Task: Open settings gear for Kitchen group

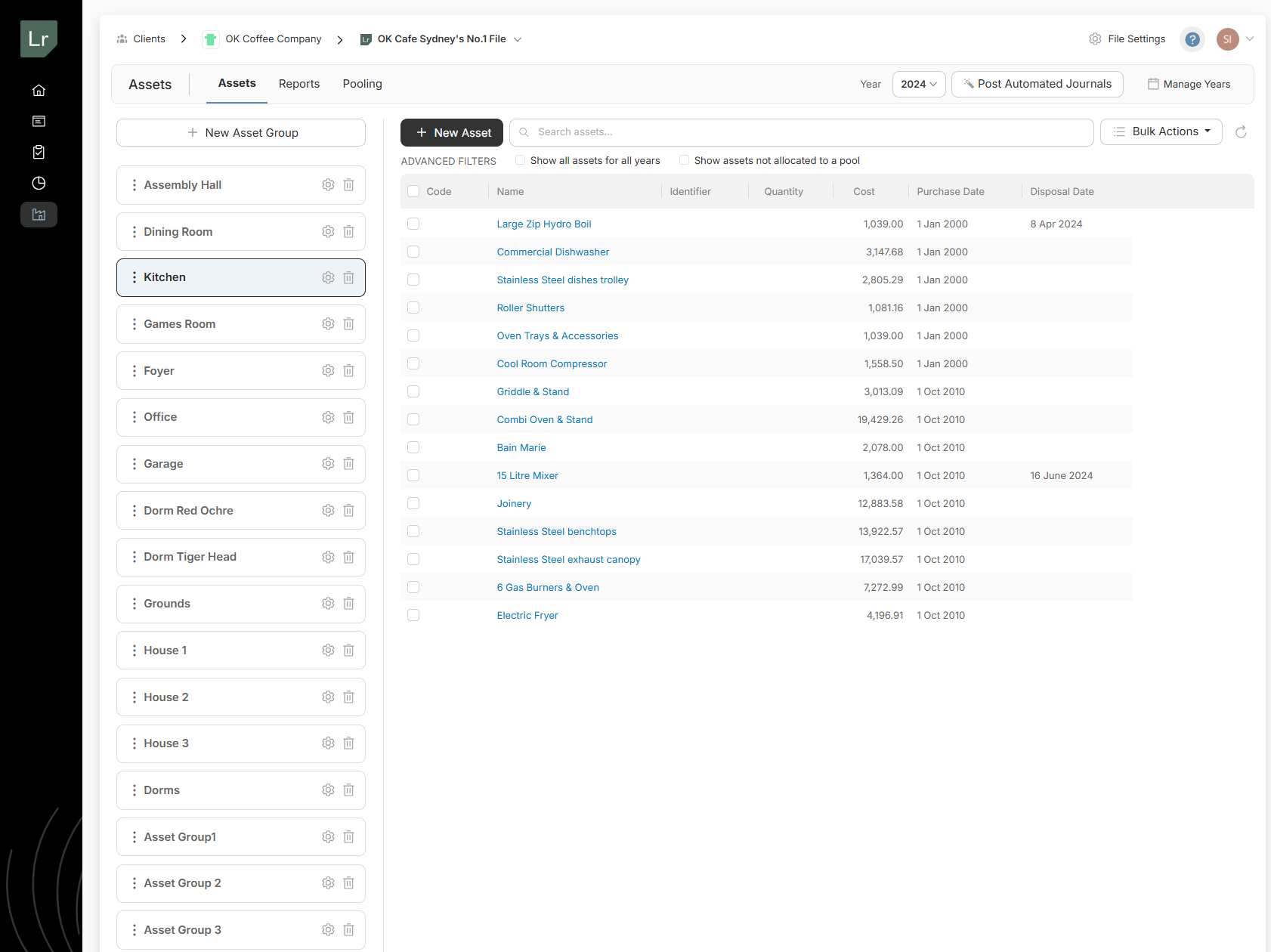Action: [328, 278]
